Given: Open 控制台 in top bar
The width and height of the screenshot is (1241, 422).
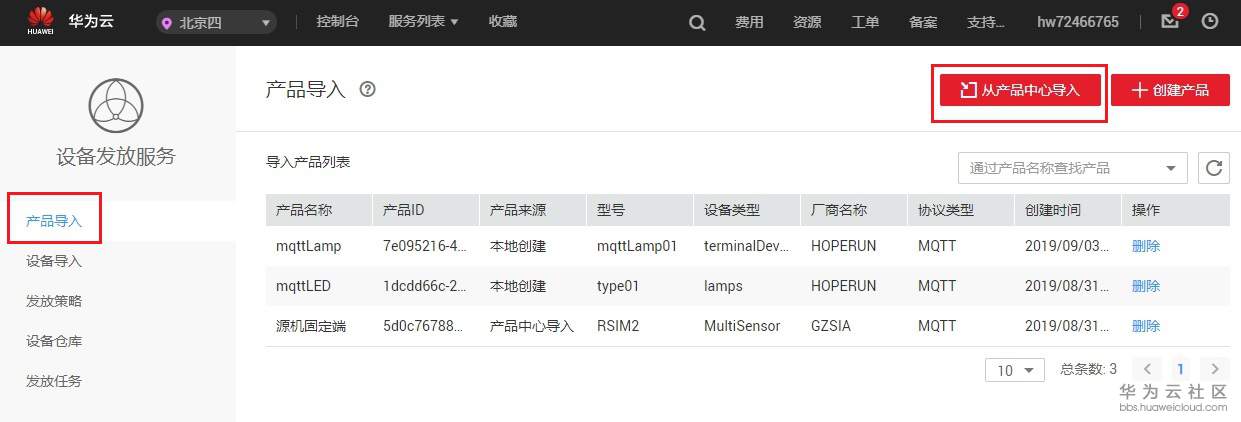Looking at the screenshot, I should point(338,22).
